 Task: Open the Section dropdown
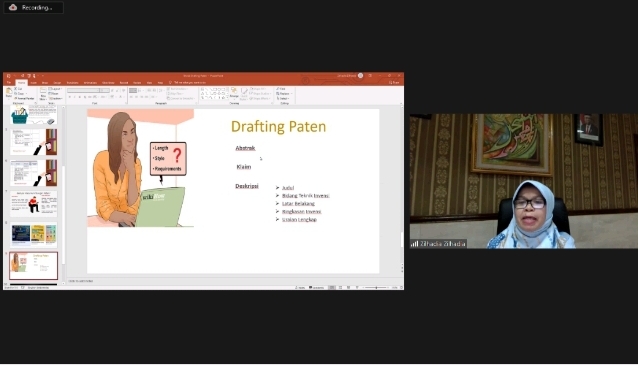pos(56,98)
